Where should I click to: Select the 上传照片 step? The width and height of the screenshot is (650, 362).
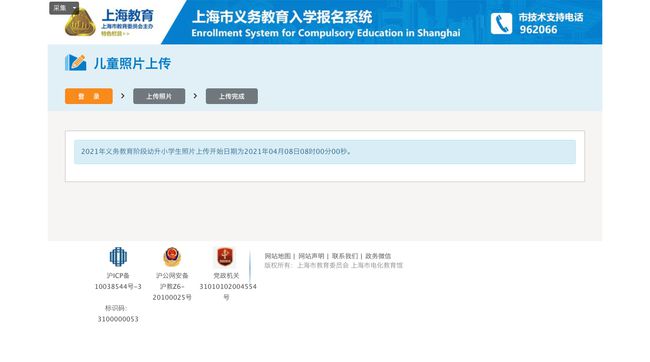pyautogui.click(x=159, y=96)
